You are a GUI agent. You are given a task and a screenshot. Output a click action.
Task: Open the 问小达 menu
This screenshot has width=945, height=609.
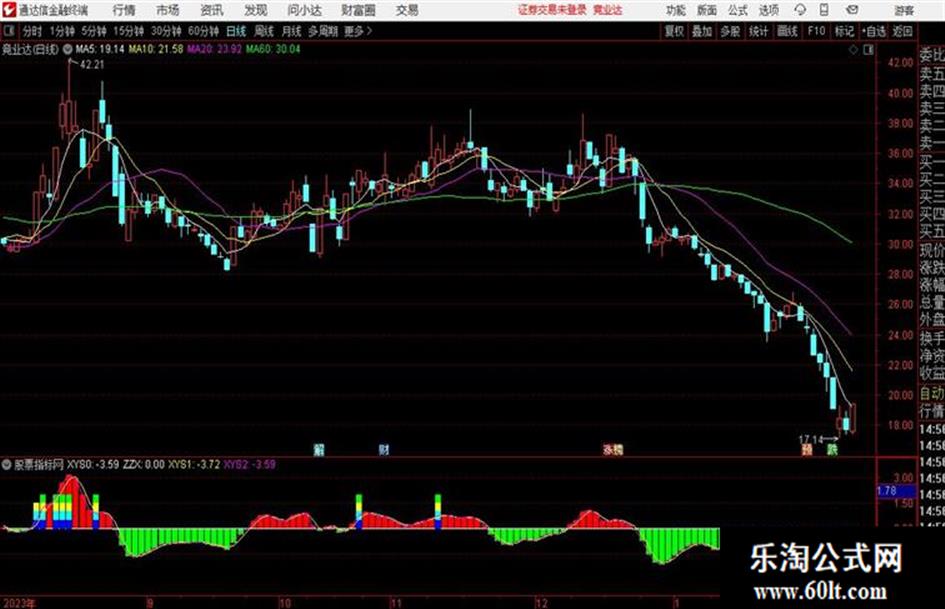click(304, 10)
